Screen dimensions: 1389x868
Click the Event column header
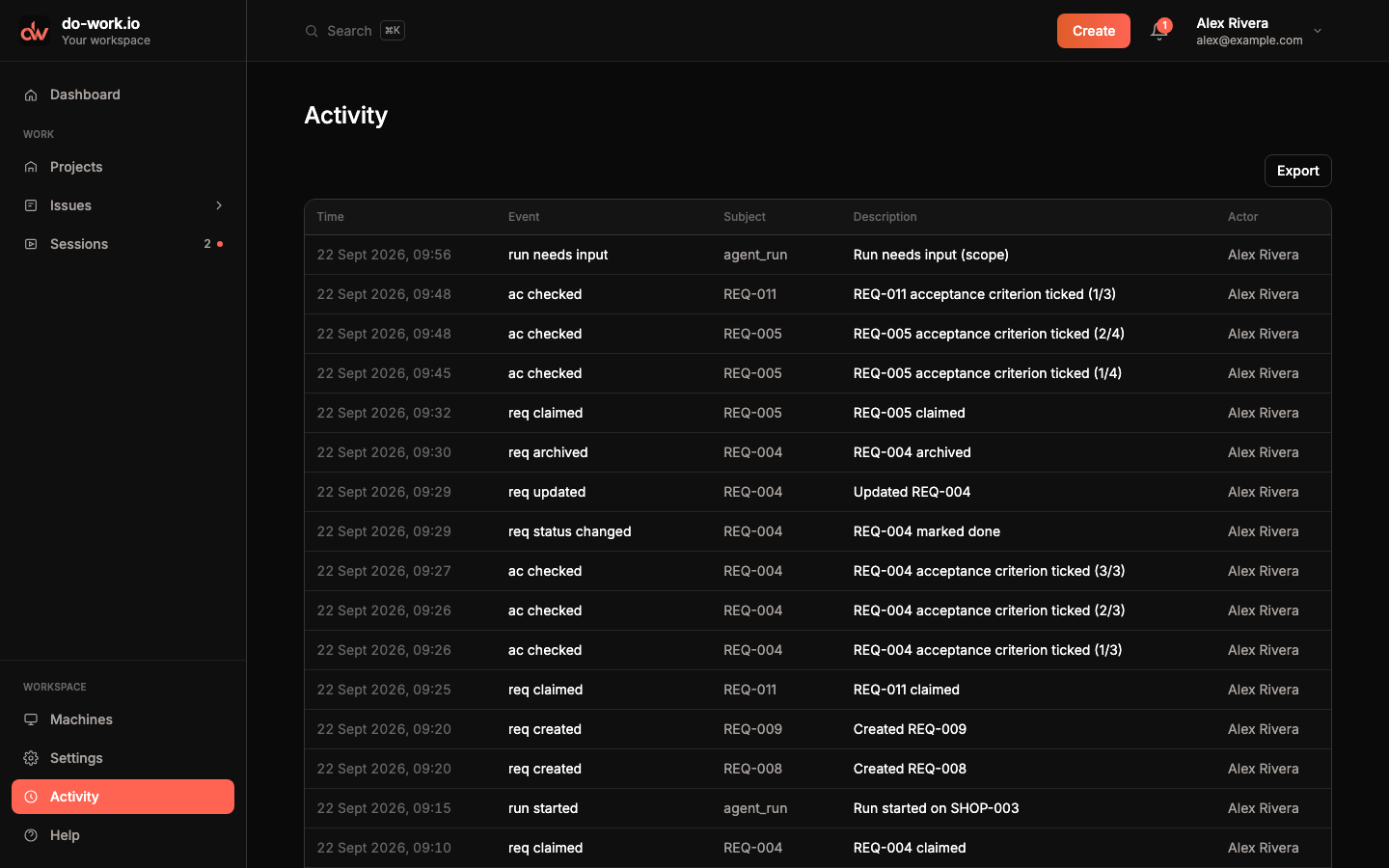pyautogui.click(x=524, y=217)
